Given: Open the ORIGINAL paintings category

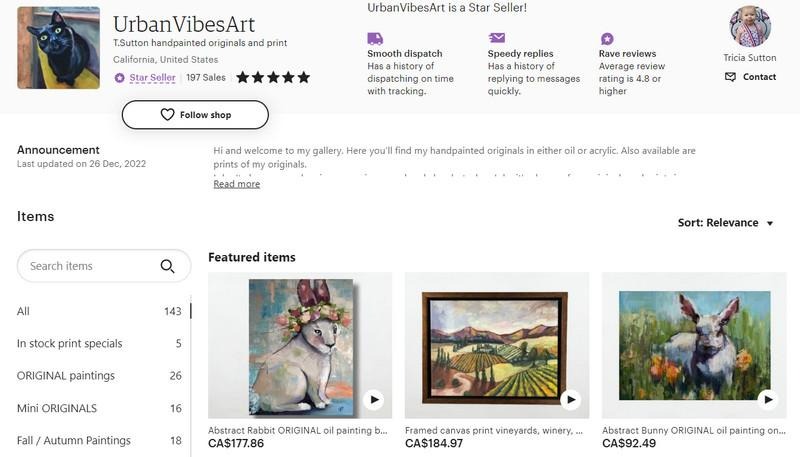Looking at the screenshot, I should [x=66, y=376].
